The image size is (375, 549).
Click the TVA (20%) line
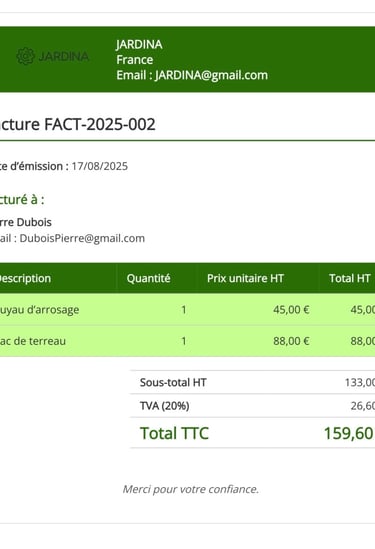tap(252, 406)
